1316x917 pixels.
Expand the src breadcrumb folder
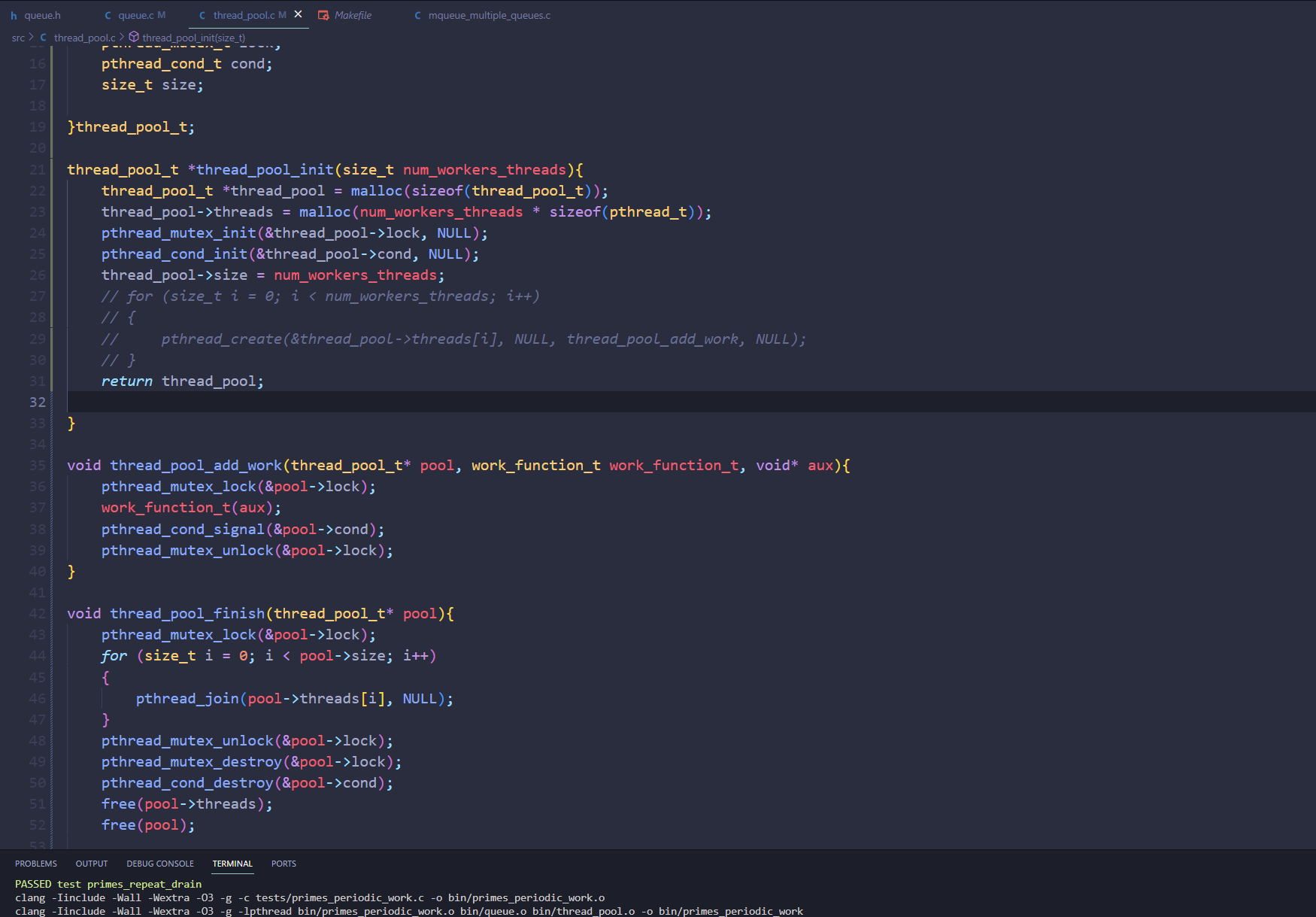[18, 38]
